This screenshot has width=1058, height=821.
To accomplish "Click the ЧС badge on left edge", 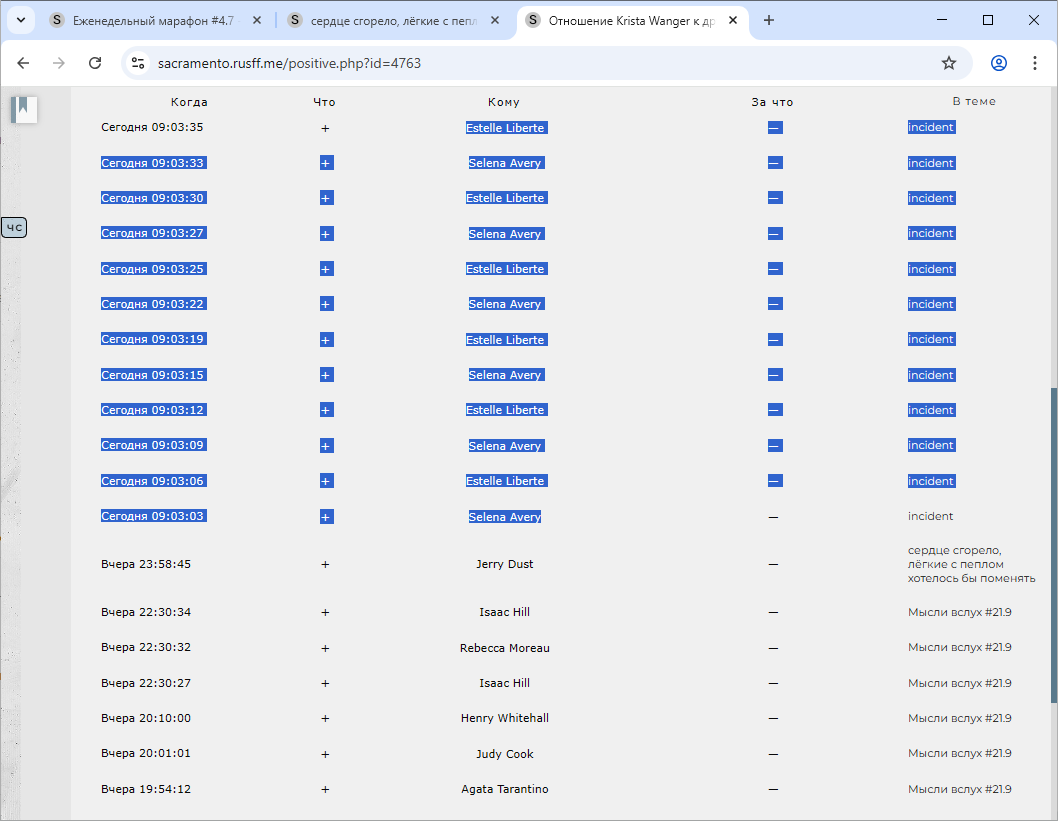I will (x=14, y=228).
